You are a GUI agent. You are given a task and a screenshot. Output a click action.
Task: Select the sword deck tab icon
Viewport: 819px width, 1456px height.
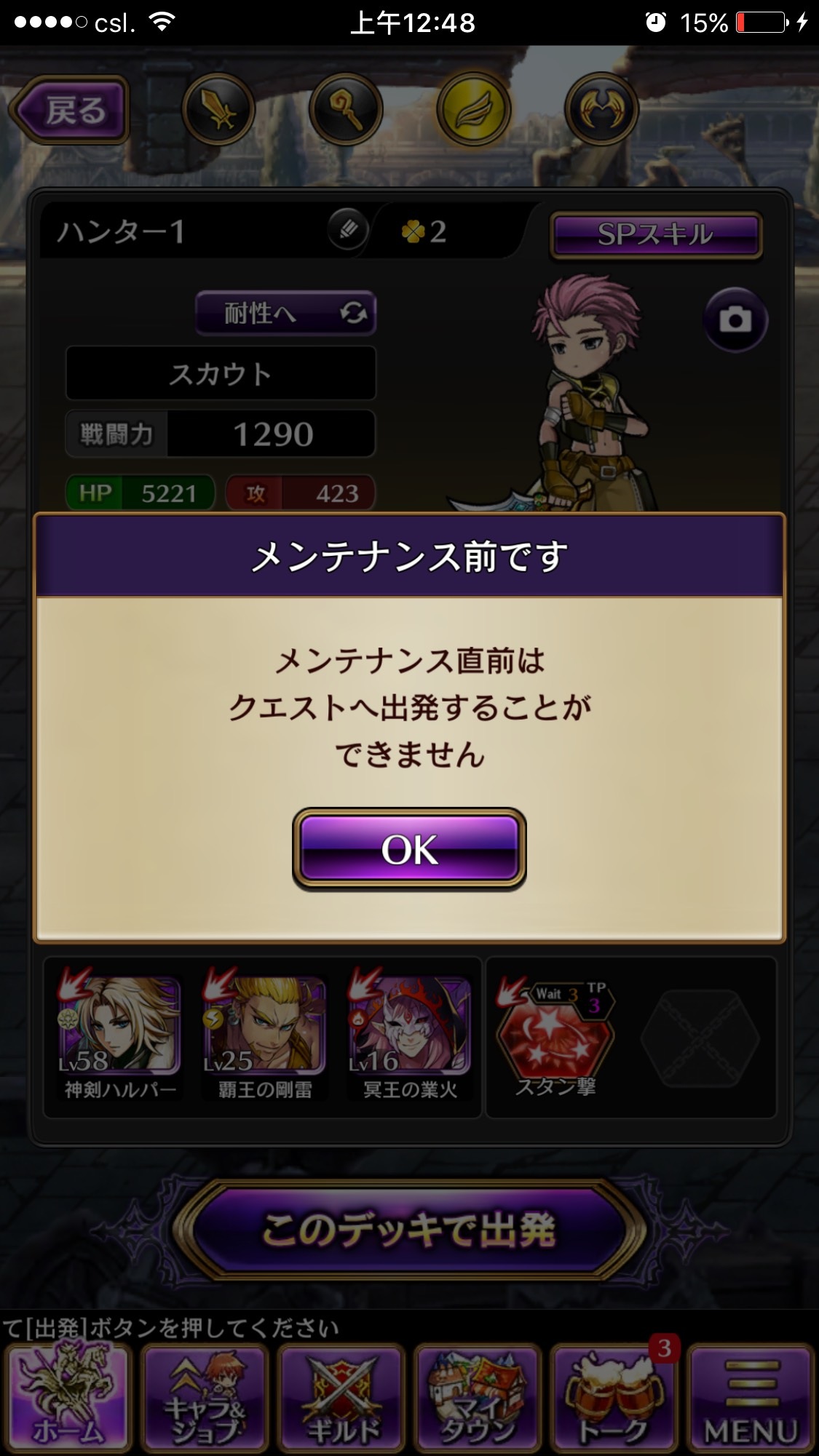(x=218, y=110)
